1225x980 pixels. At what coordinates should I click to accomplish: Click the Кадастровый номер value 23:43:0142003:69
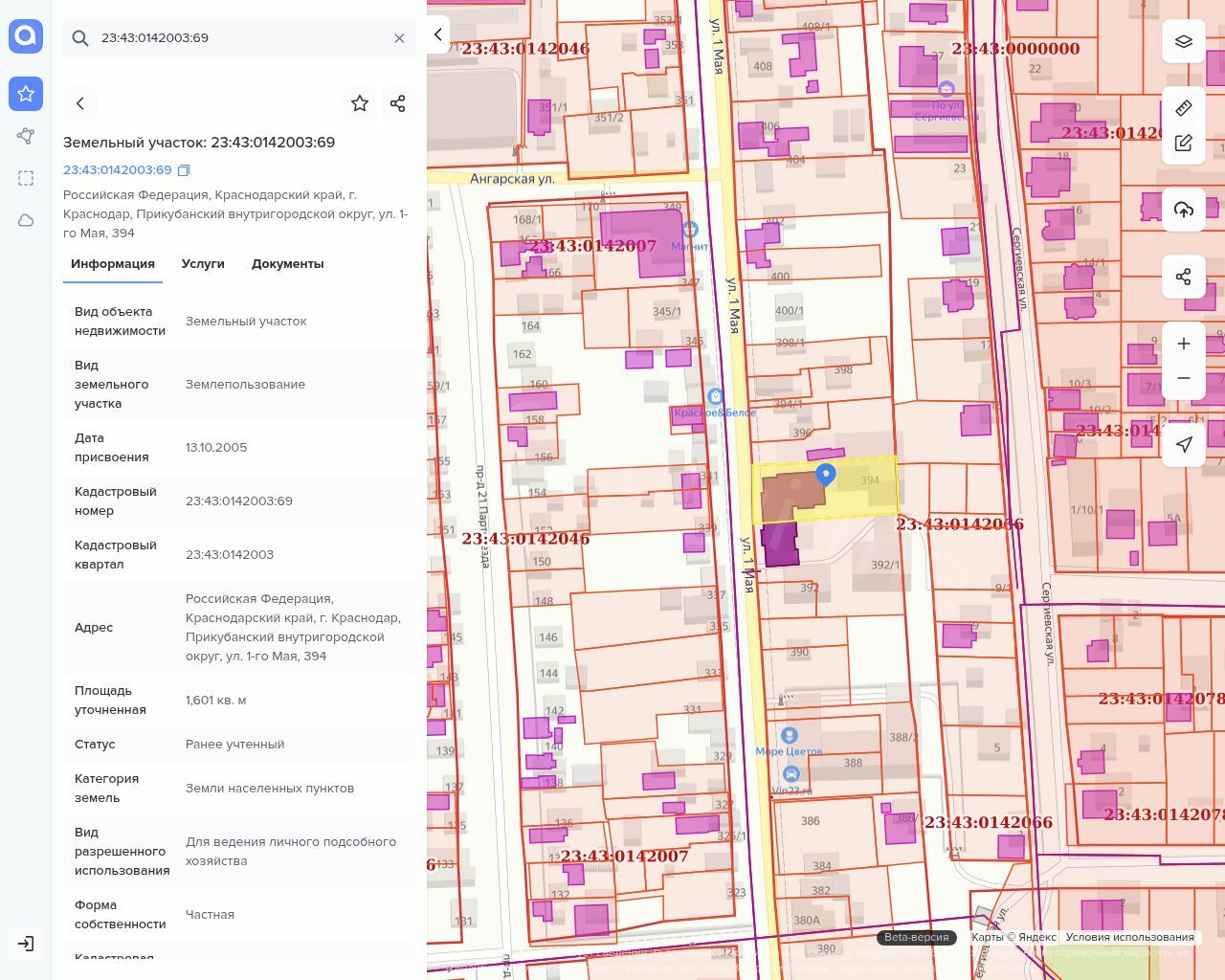click(x=239, y=501)
